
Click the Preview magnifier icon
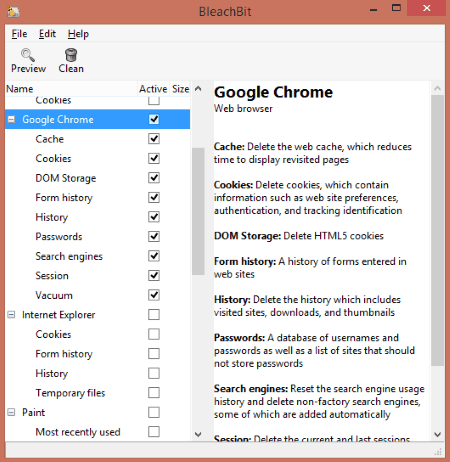(27, 55)
